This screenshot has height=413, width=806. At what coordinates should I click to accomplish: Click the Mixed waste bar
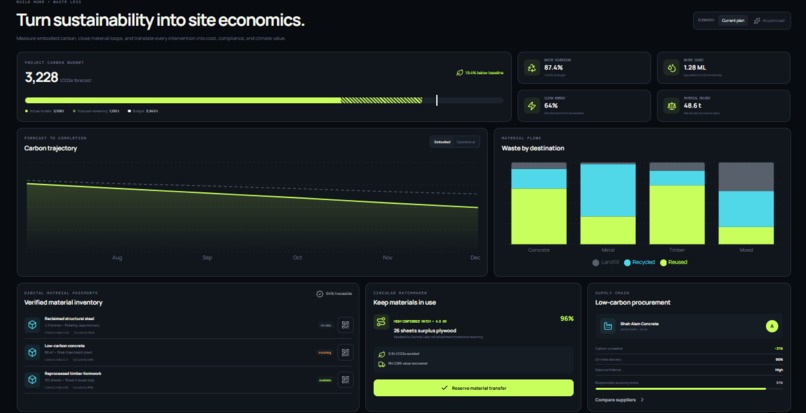pos(746,203)
